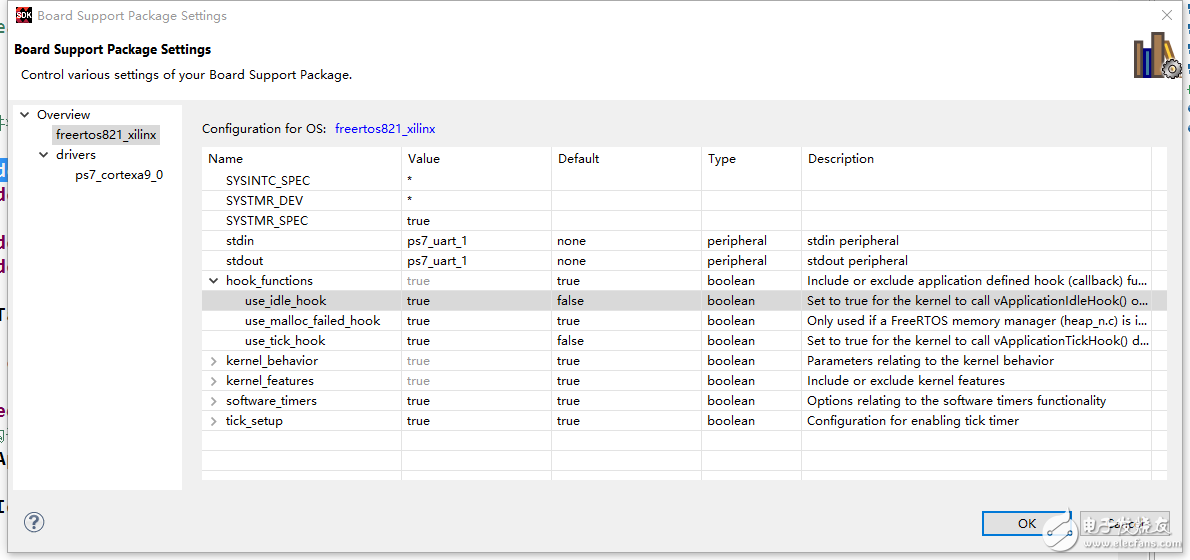Click the SDK icon in title bar
The image size is (1190, 560).
pyautogui.click(x=24, y=15)
